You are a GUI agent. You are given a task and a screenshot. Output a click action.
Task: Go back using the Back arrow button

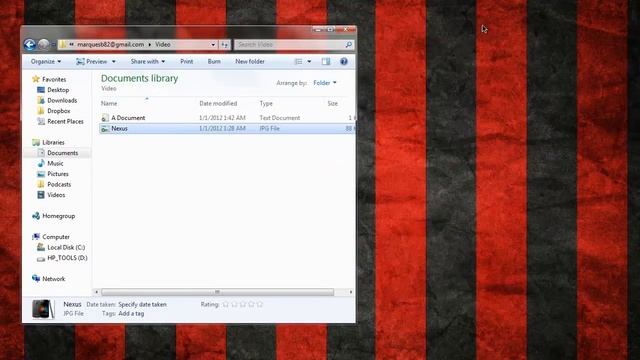(x=29, y=44)
